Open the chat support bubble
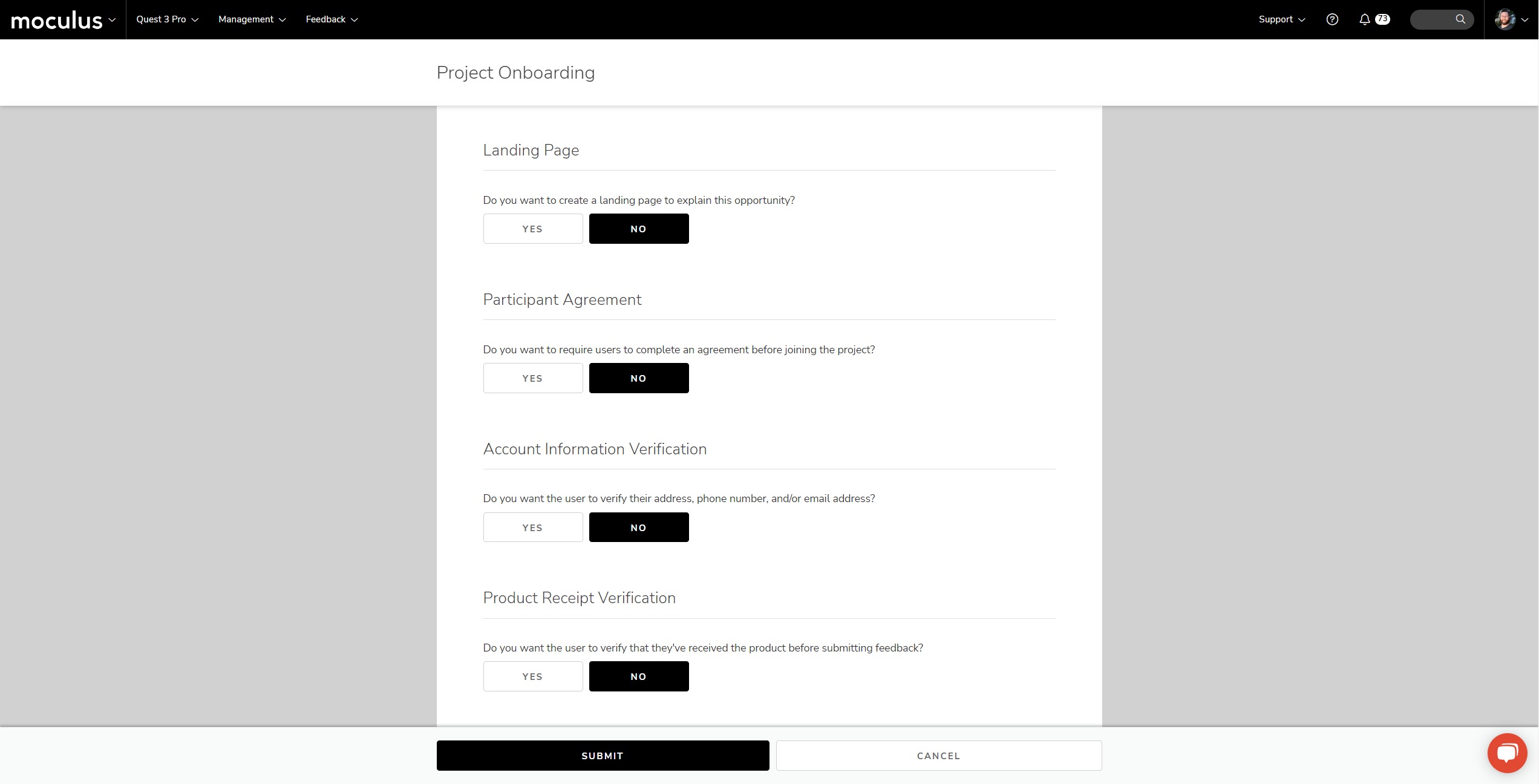 point(1507,753)
